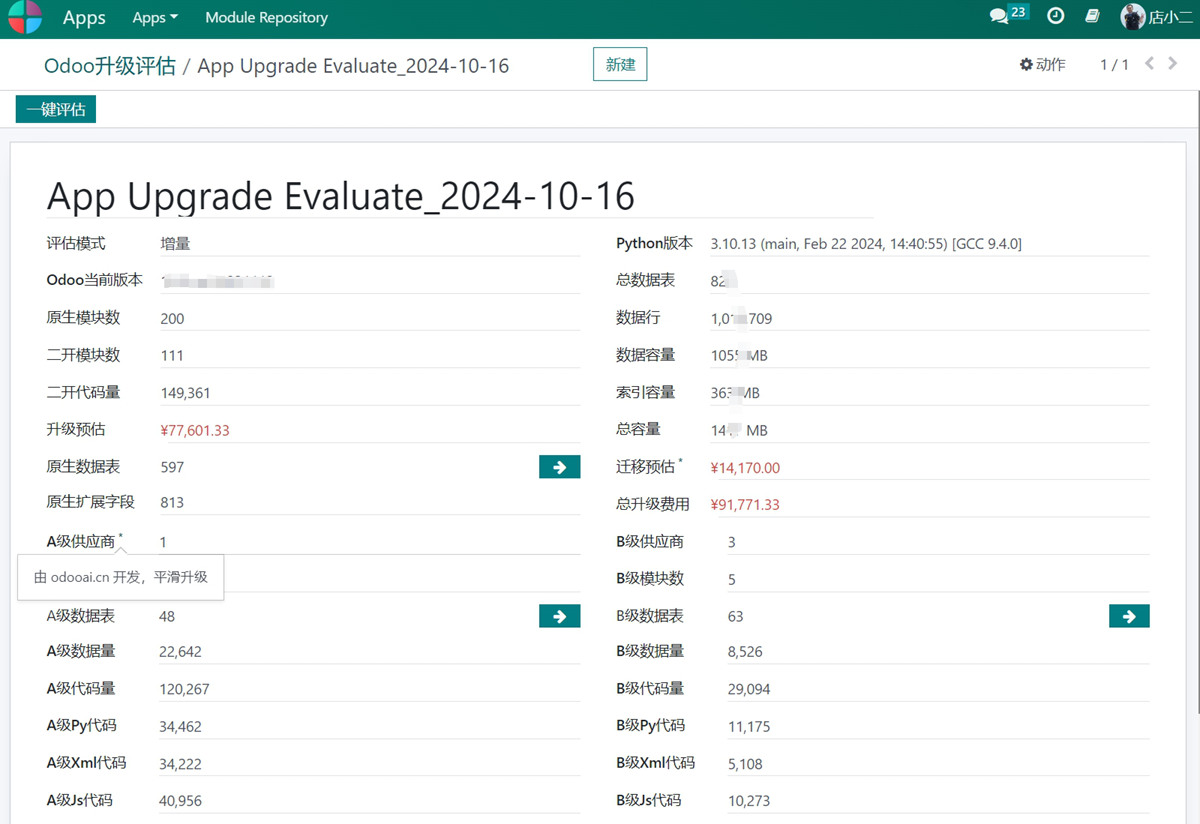
Task: Click the B级代码量 value 29,094
Action: click(749, 689)
